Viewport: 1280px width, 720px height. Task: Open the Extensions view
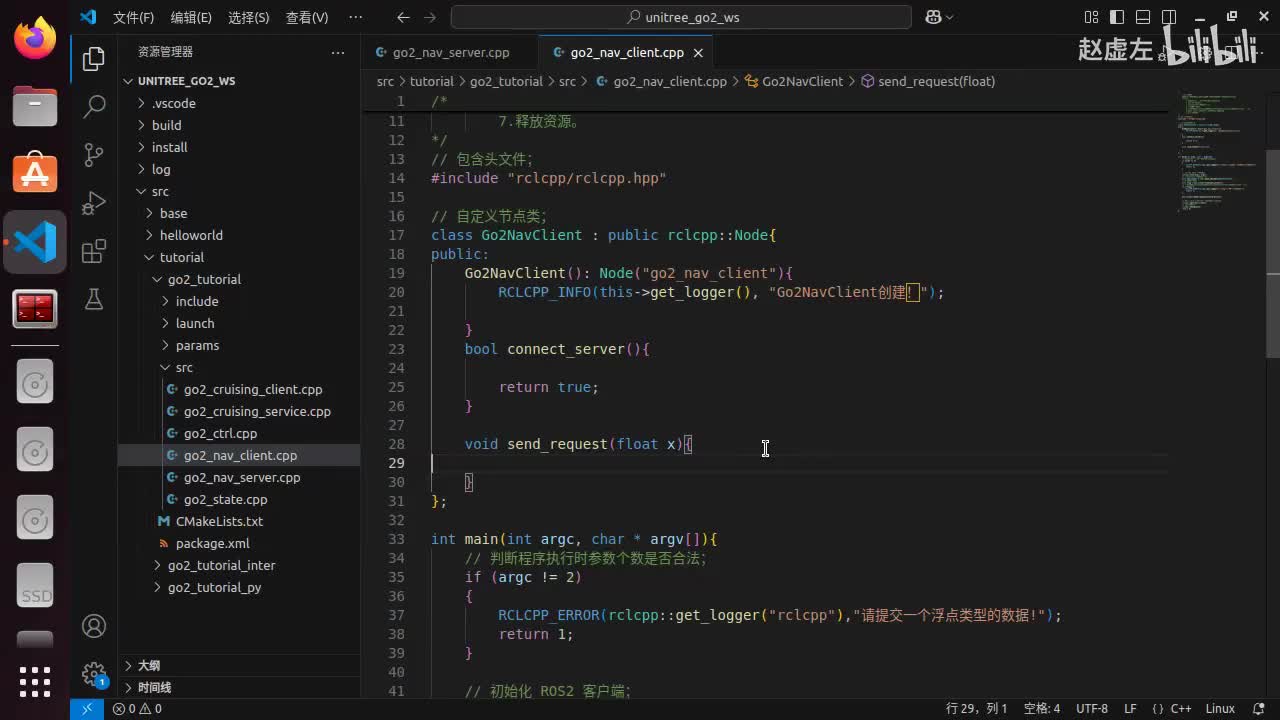(94, 251)
